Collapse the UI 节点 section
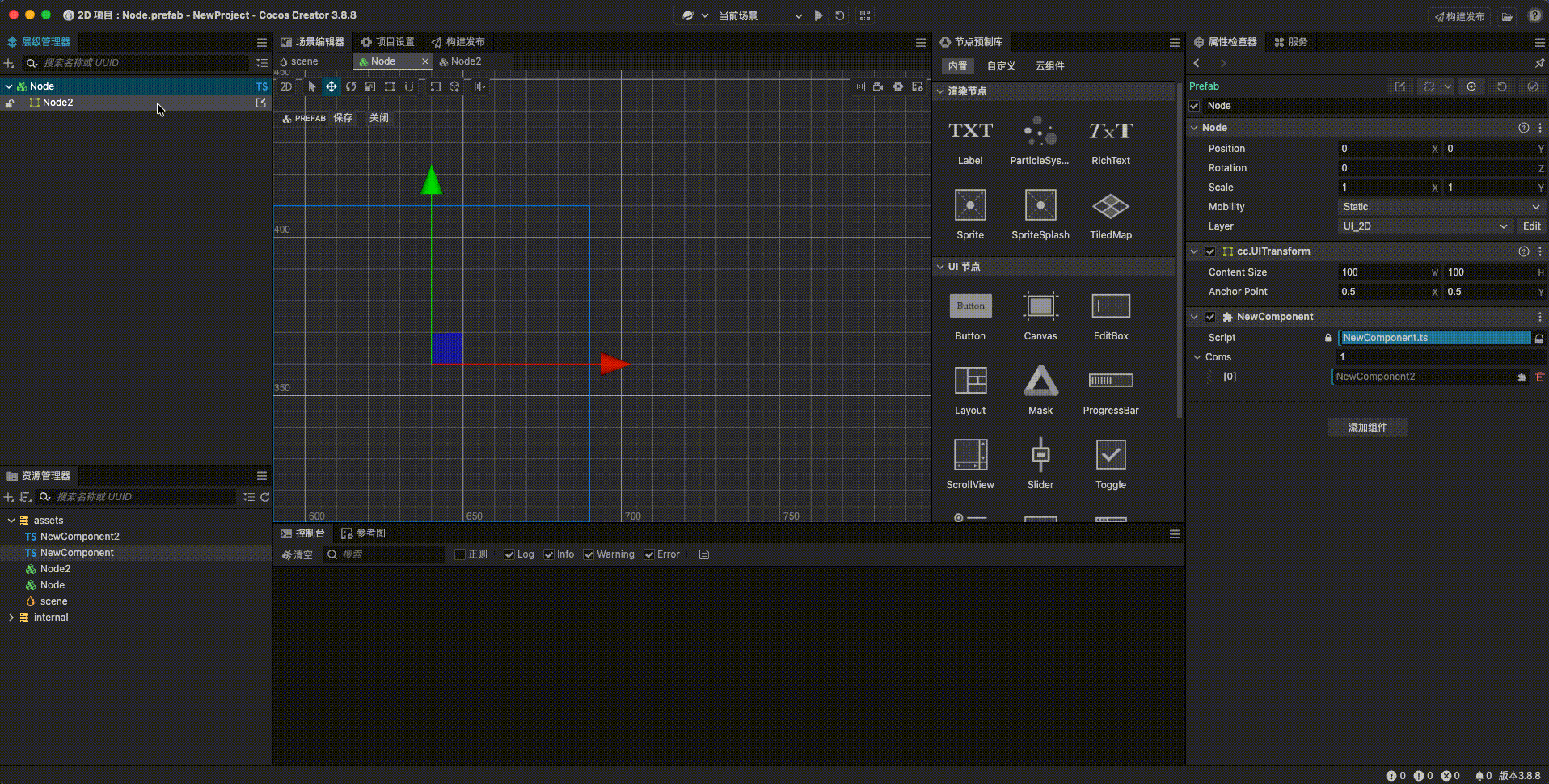The image size is (1549, 784). click(x=940, y=267)
